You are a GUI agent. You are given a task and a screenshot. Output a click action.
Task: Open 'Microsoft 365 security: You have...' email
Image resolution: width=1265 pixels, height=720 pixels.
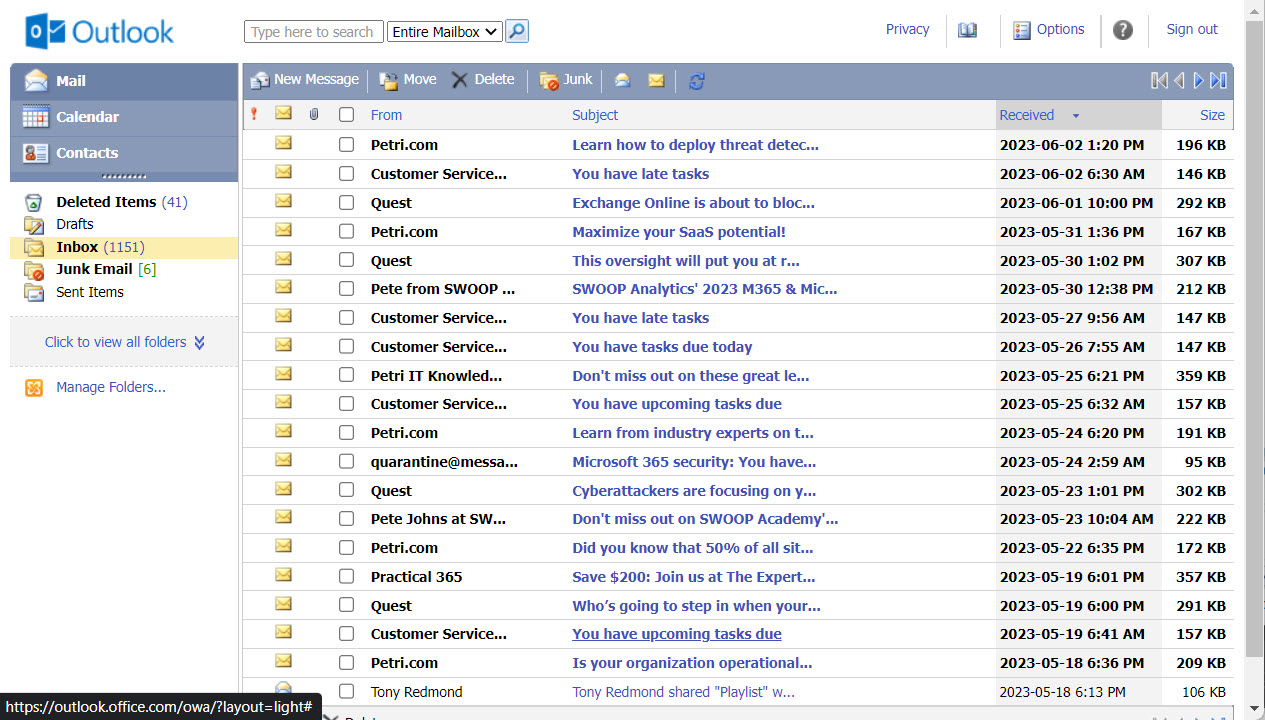tap(694, 462)
